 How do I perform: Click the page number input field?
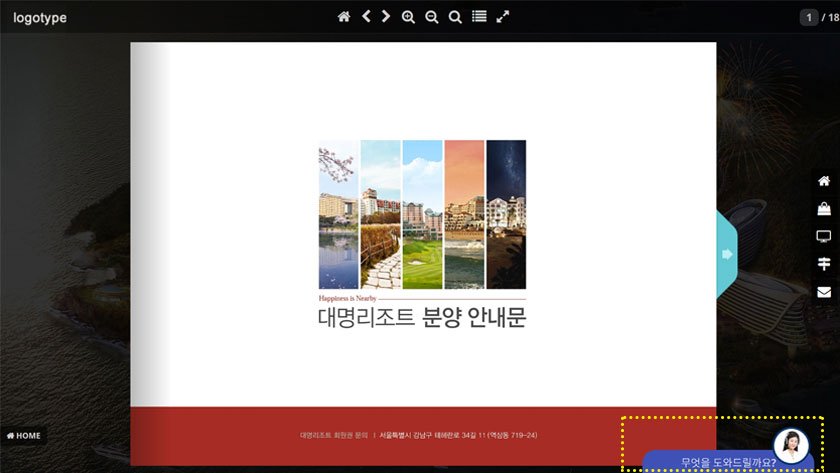pos(809,17)
